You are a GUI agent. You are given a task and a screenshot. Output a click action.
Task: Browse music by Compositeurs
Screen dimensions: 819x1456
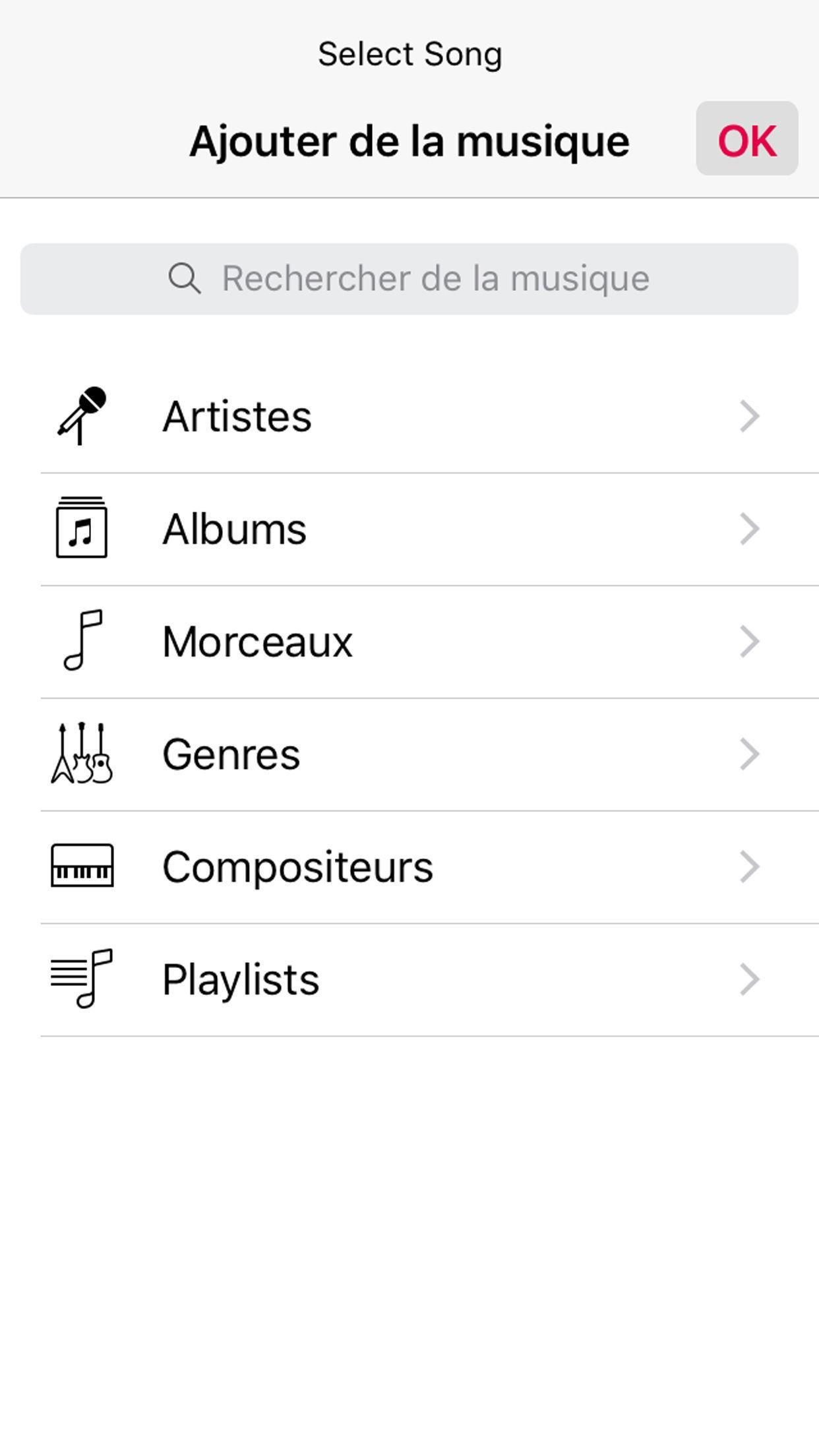[x=430, y=866]
